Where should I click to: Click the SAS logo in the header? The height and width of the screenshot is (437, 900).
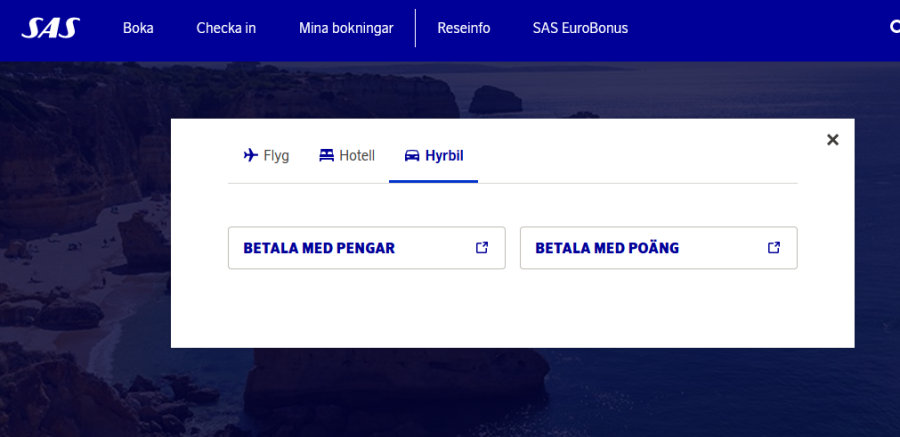point(50,27)
